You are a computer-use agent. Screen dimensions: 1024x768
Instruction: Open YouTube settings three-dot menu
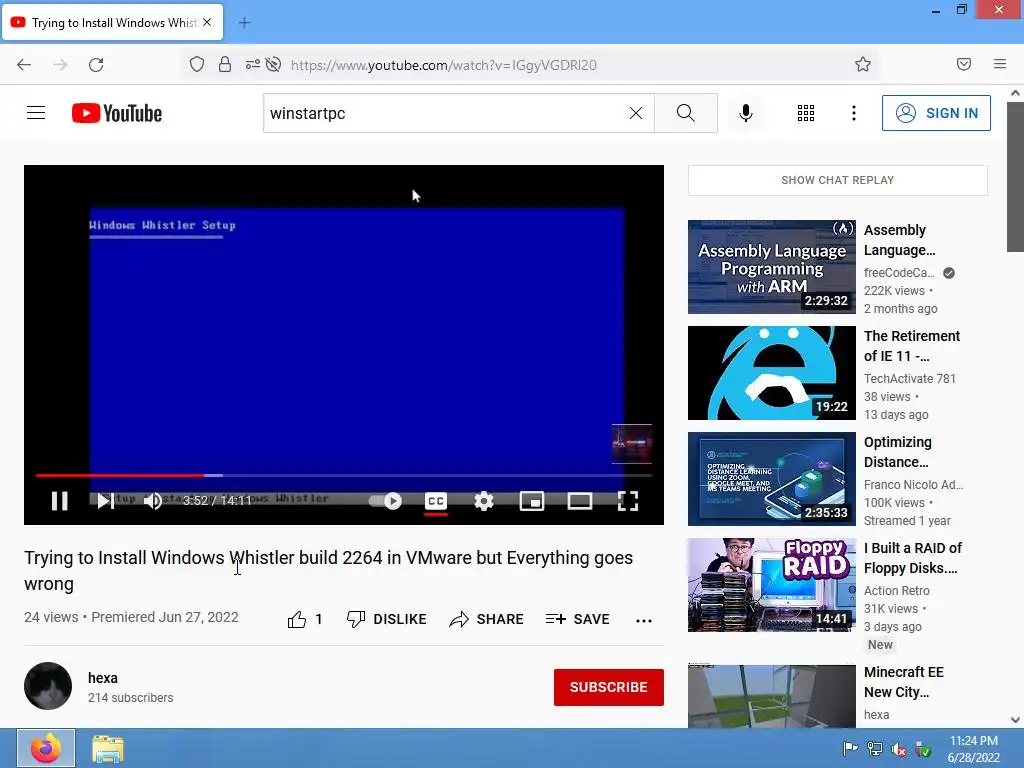coord(854,113)
